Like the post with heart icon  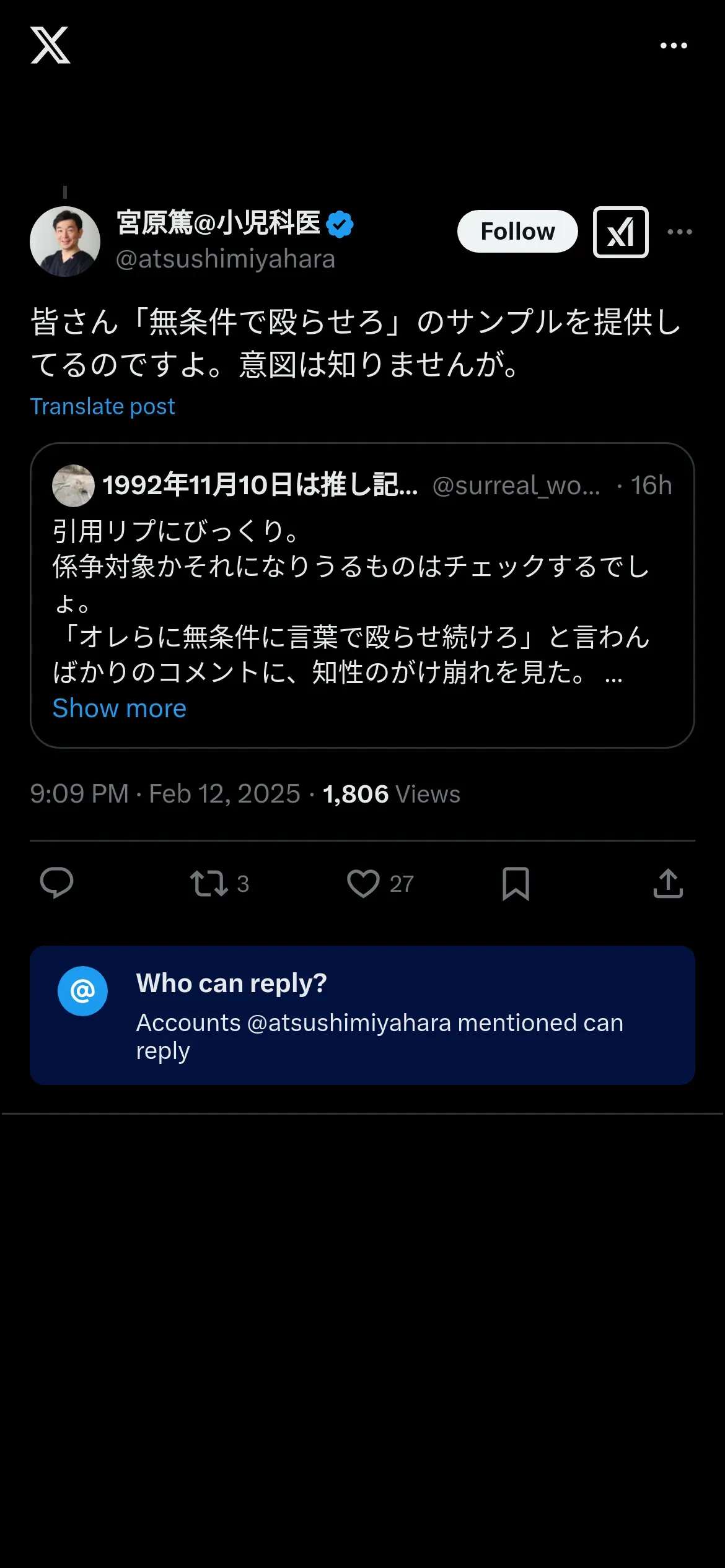tap(363, 884)
